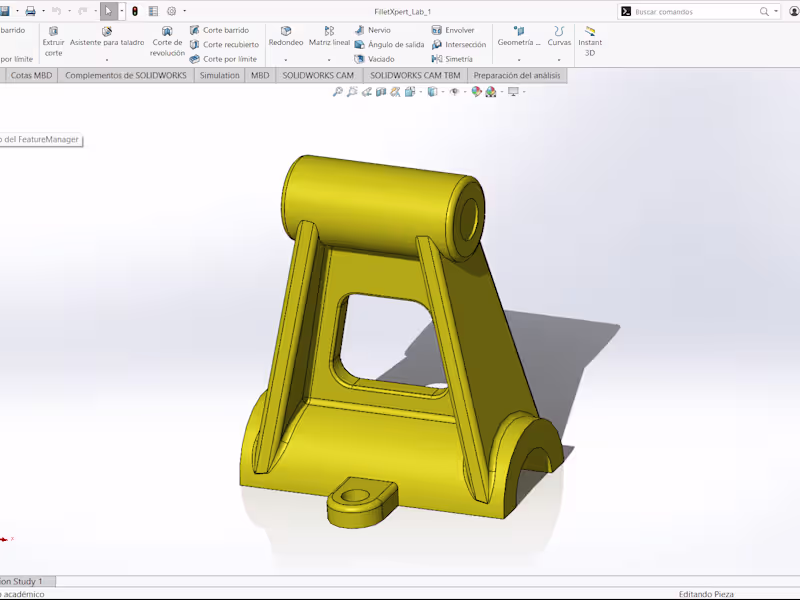800x600 pixels.
Task: Click Zoom to Area magnifier icon
Action: (352, 92)
